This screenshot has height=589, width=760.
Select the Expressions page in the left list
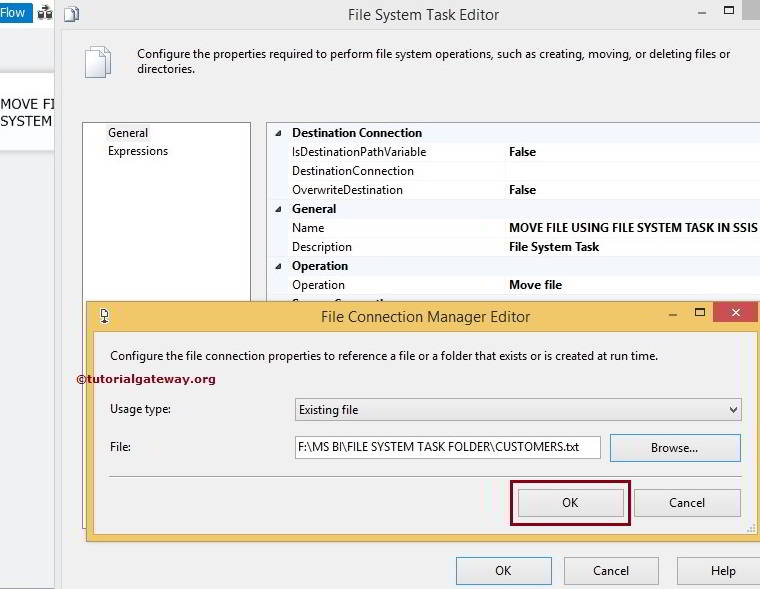[138, 151]
